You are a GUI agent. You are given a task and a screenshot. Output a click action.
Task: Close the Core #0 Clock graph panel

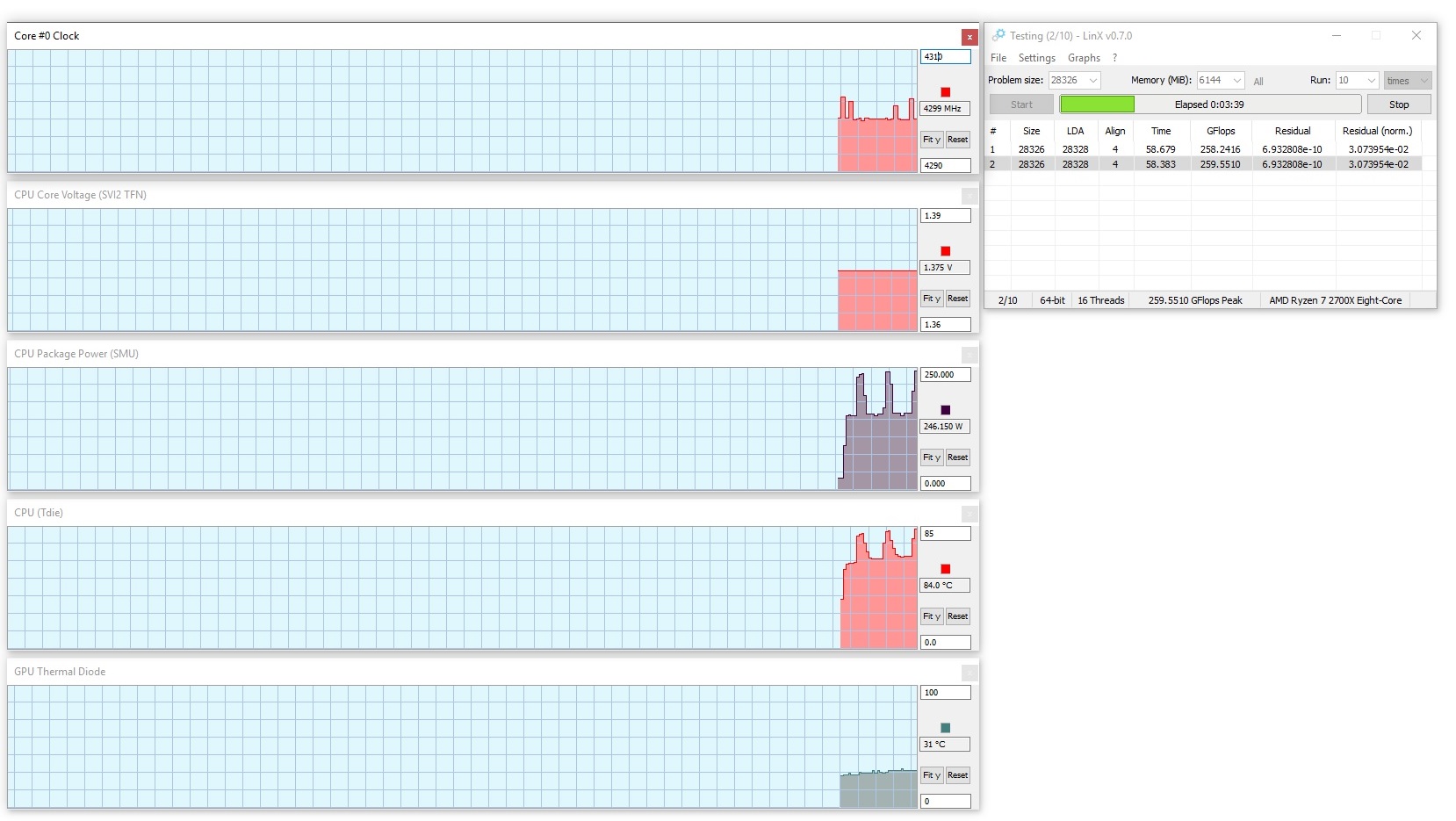(x=969, y=37)
